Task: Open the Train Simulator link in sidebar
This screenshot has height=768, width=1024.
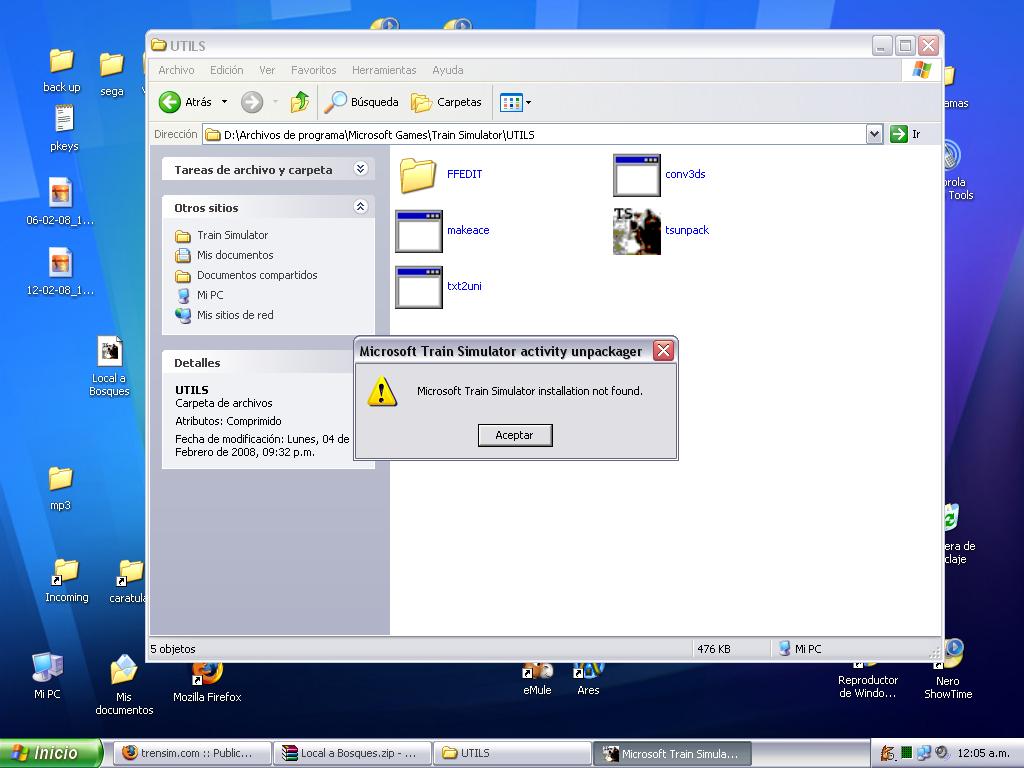Action: click(232, 235)
